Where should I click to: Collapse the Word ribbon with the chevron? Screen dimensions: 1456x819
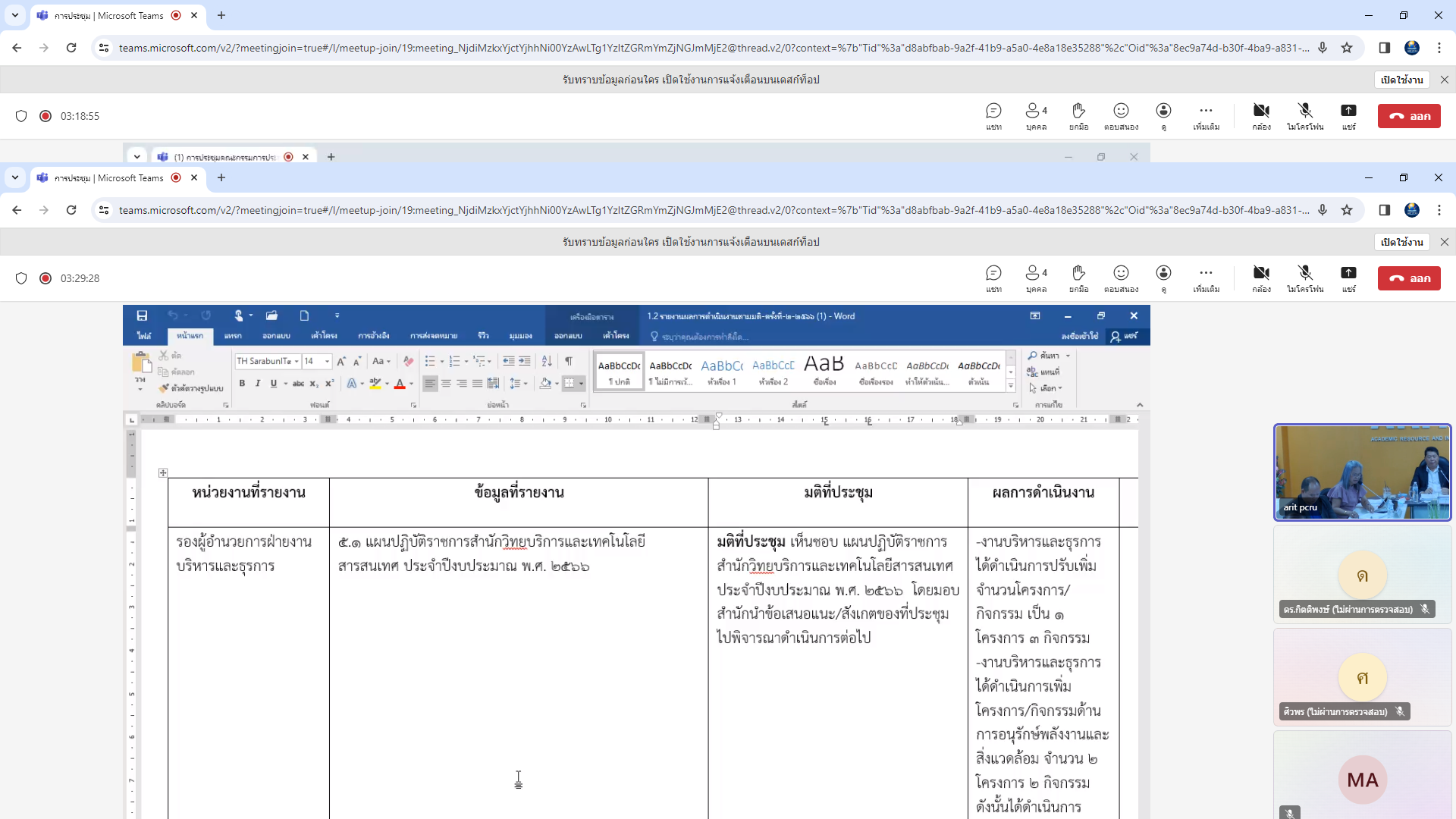point(1140,405)
